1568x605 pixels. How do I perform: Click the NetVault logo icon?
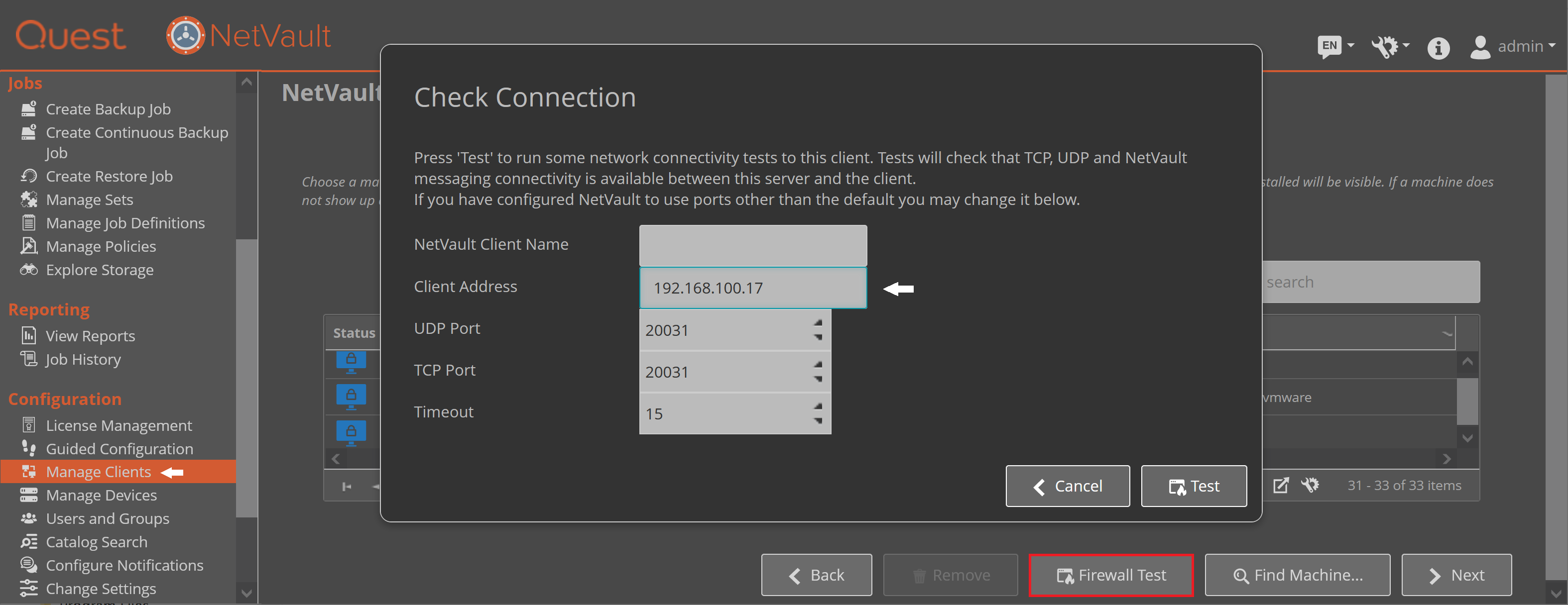click(186, 35)
